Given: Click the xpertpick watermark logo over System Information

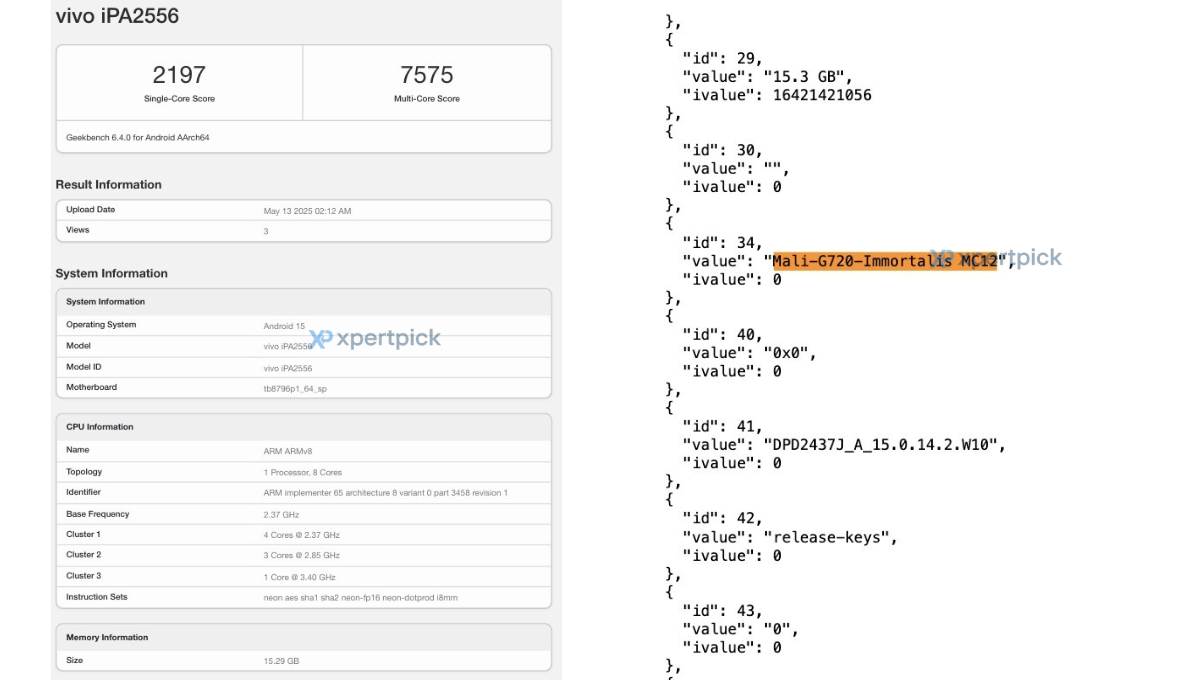Looking at the screenshot, I should [375, 339].
